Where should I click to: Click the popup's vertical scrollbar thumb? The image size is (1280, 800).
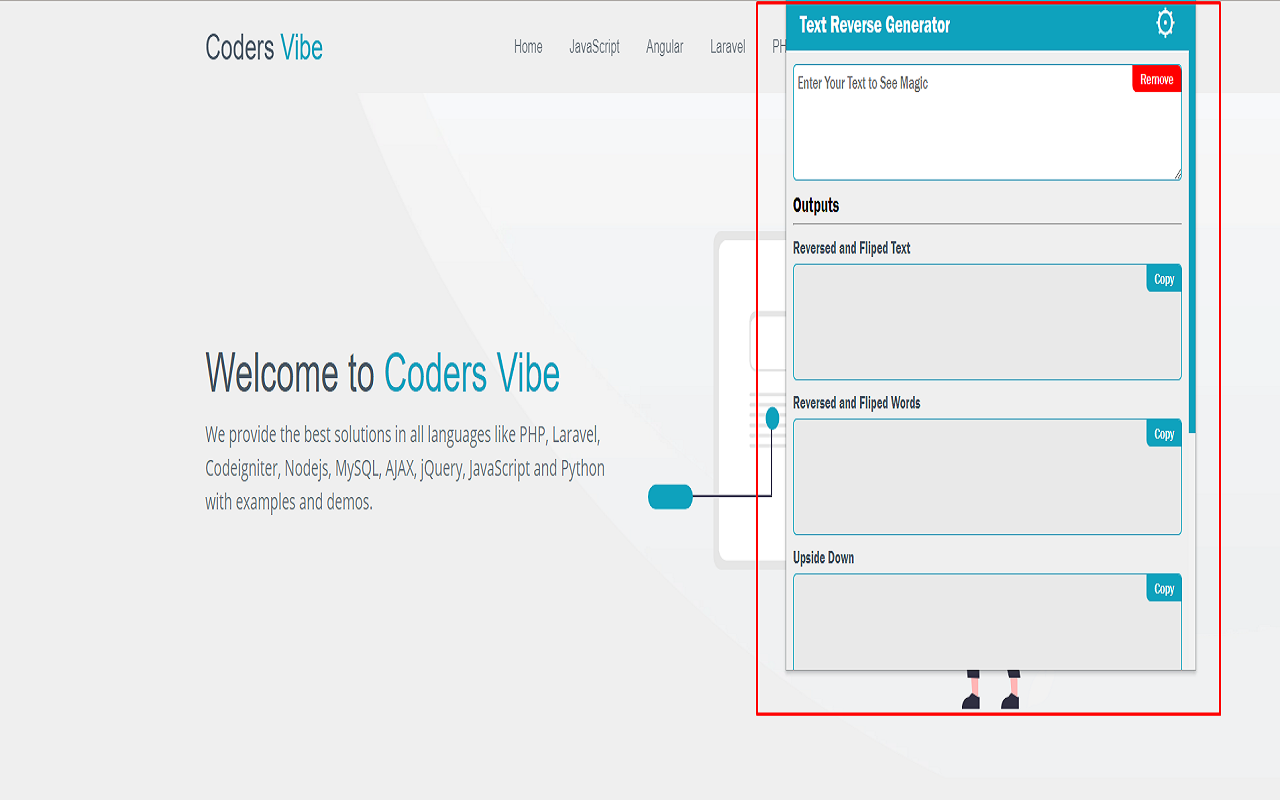[1192, 242]
